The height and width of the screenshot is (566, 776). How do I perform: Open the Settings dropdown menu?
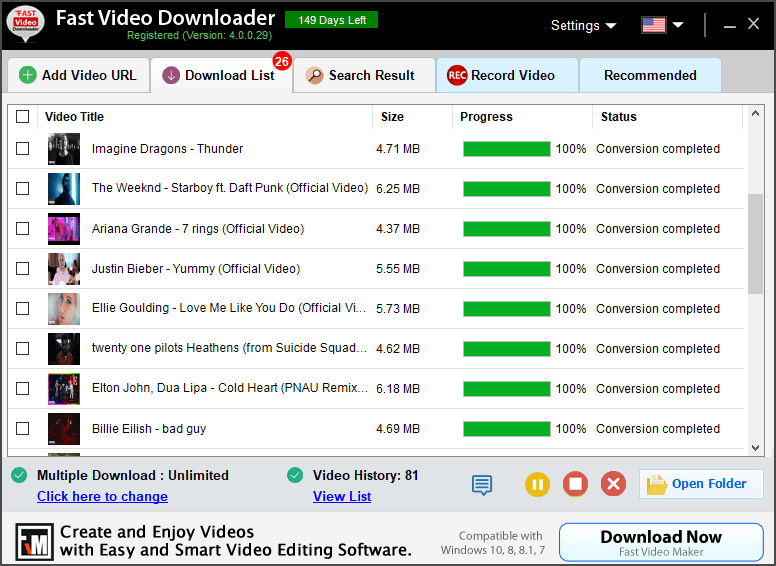[583, 25]
